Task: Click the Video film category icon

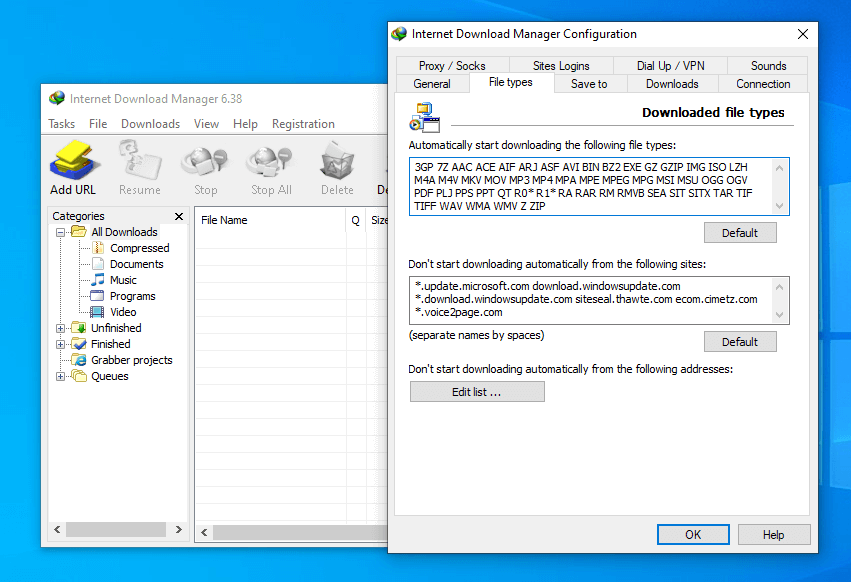Action: click(97, 312)
